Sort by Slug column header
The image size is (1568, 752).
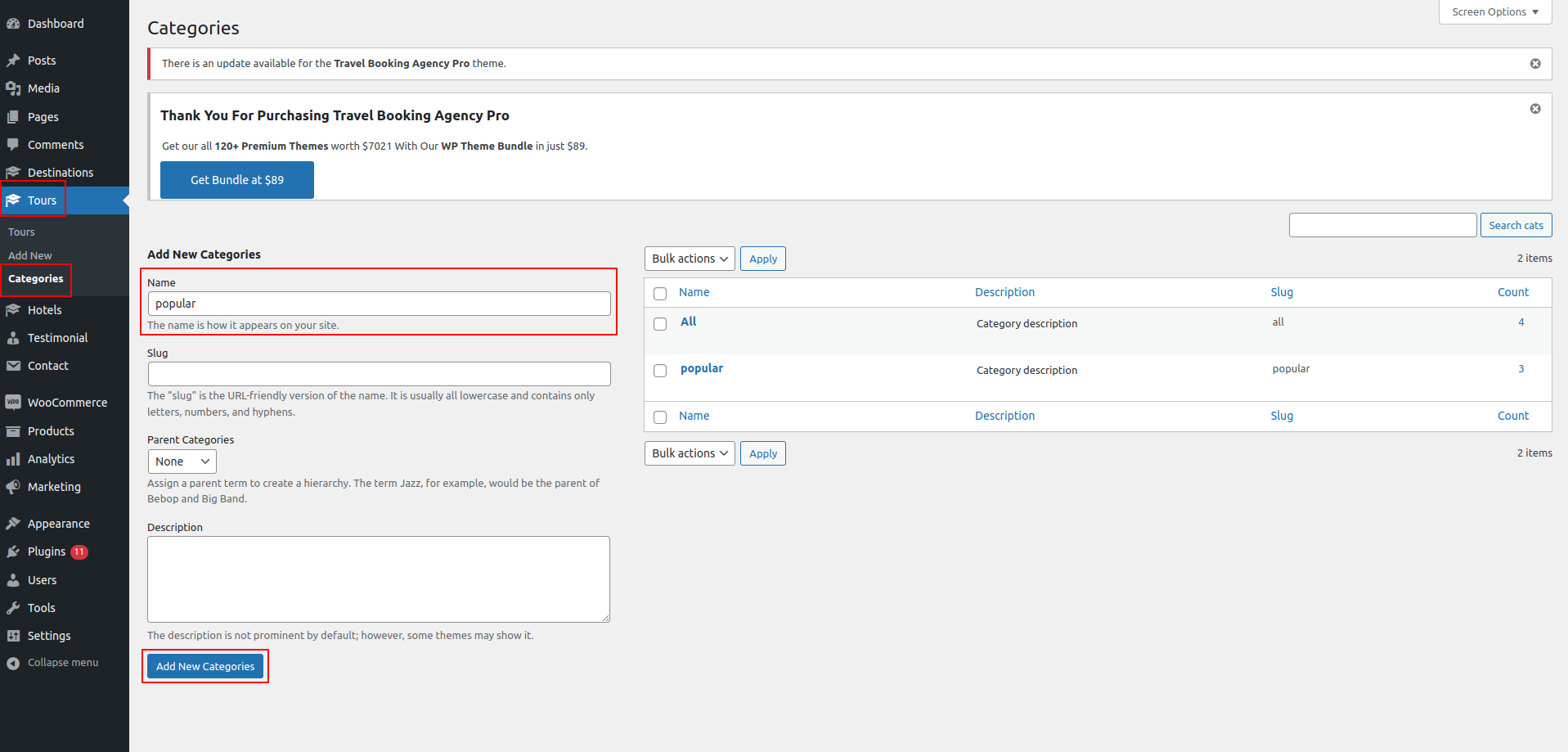(x=1282, y=292)
